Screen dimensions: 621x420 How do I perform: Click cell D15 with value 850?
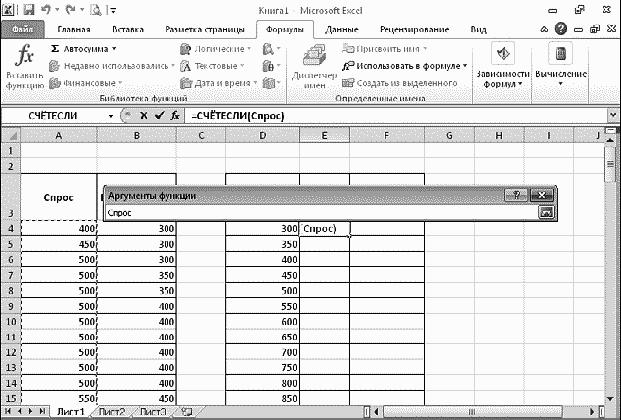point(262,398)
